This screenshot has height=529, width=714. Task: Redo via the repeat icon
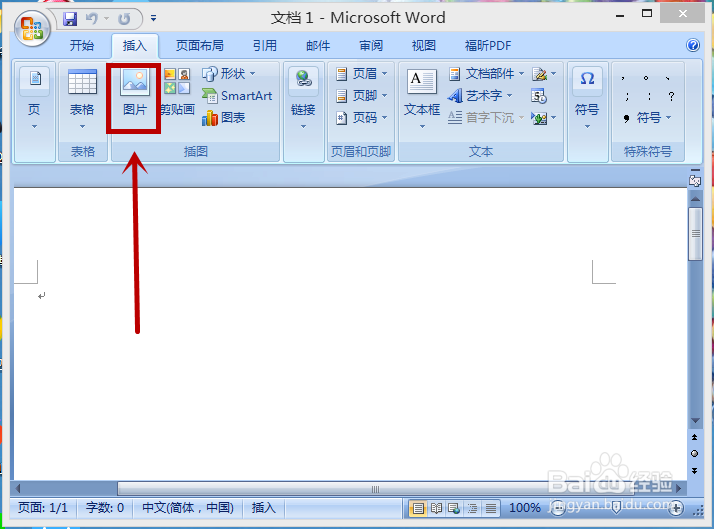pos(124,19)
